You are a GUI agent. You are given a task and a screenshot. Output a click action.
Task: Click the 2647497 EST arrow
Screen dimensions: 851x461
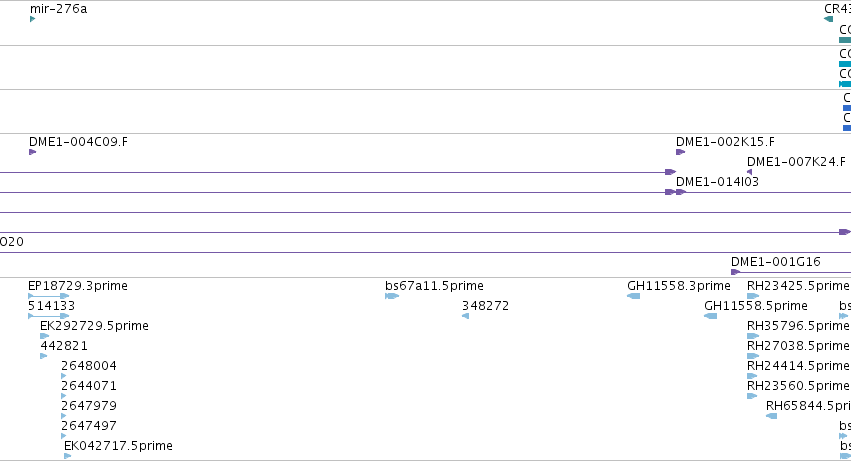click(64, 436)
